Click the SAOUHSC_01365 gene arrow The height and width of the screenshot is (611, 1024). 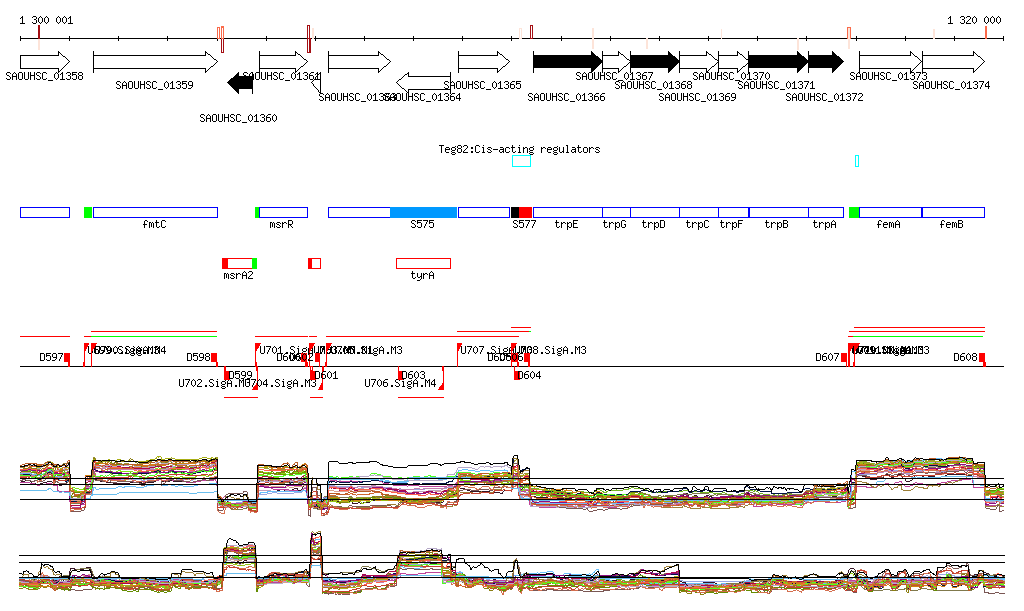tap(484, 62)
